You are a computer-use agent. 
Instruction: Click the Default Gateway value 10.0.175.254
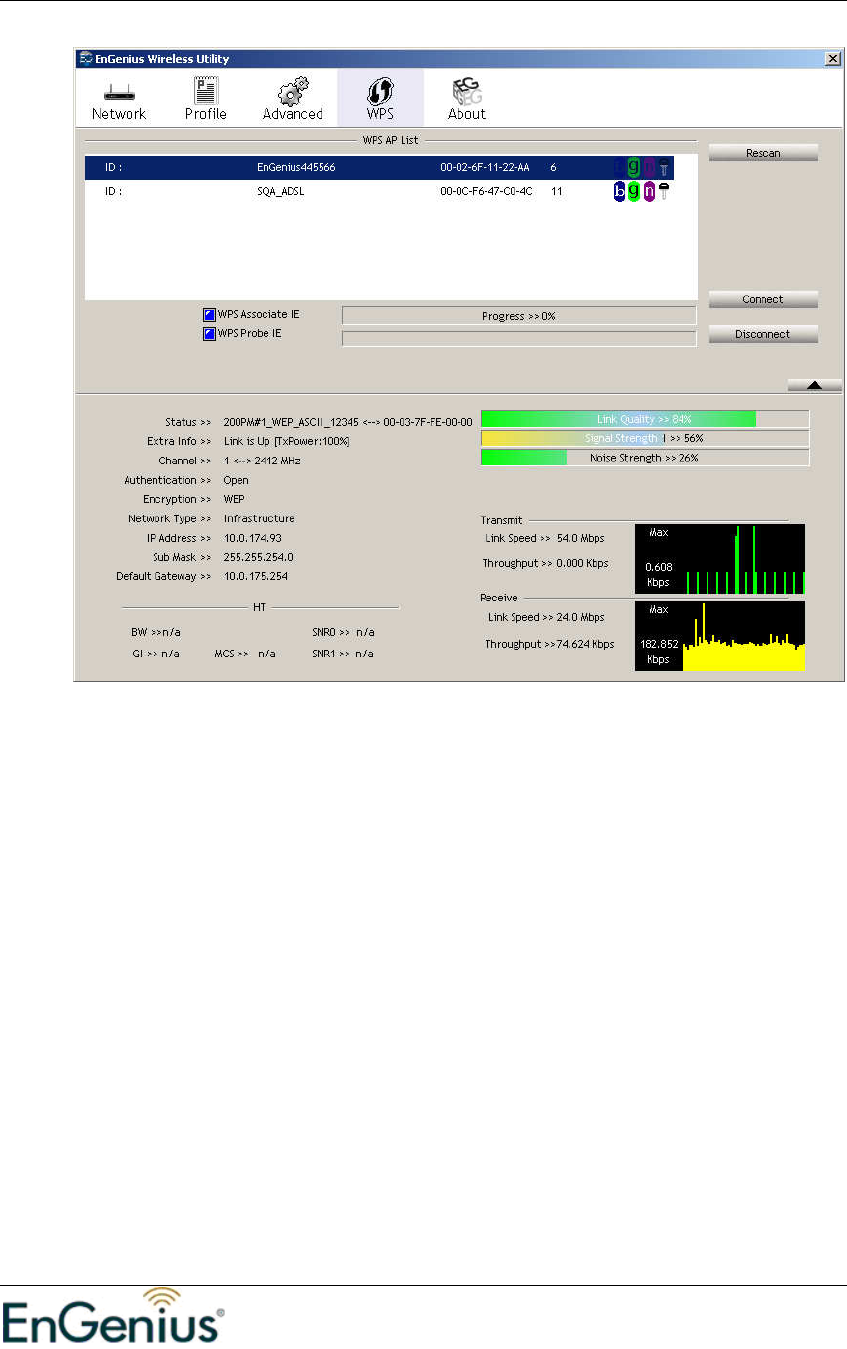(x=255, y=576)
